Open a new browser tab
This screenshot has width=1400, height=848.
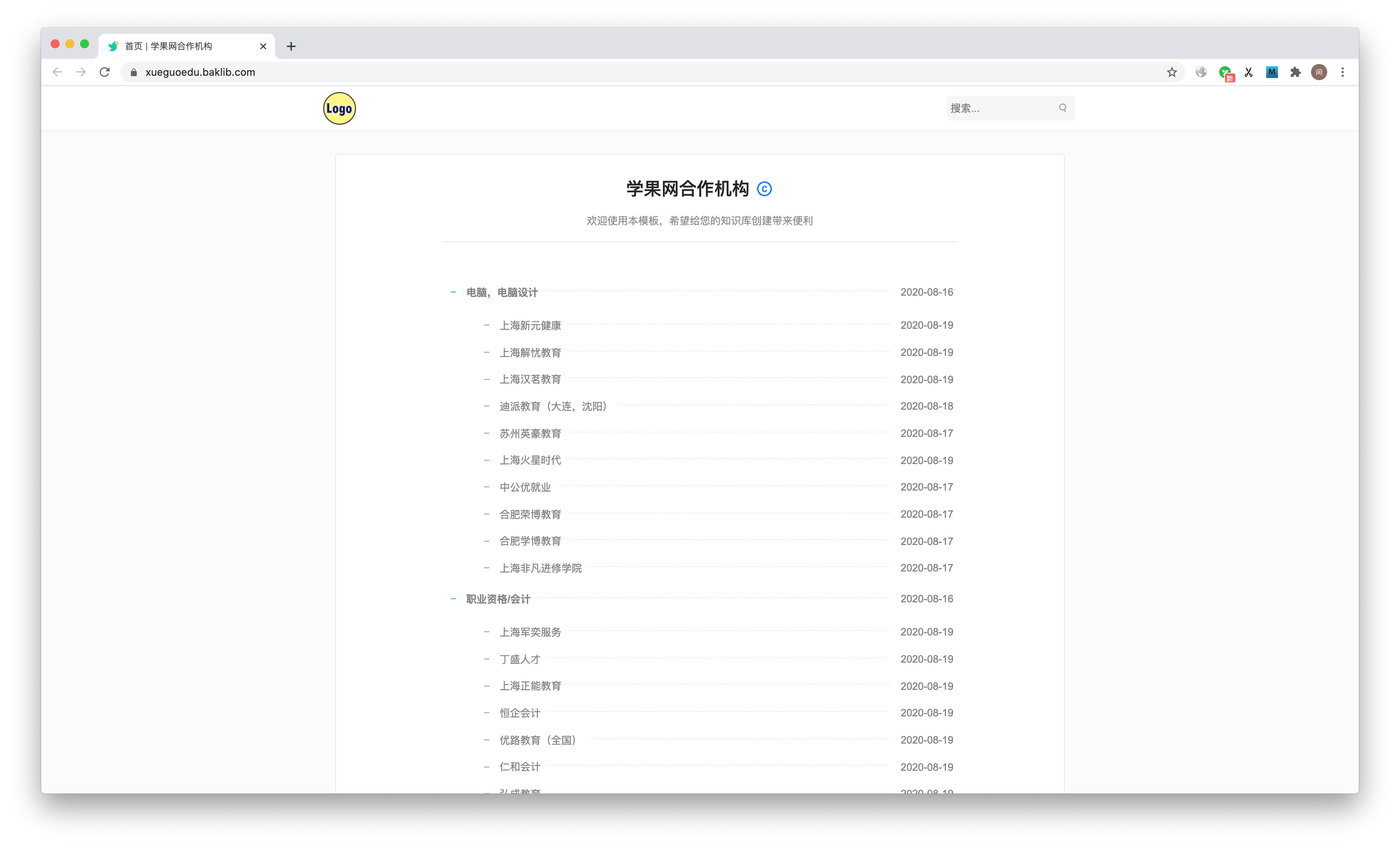[291, 47]
